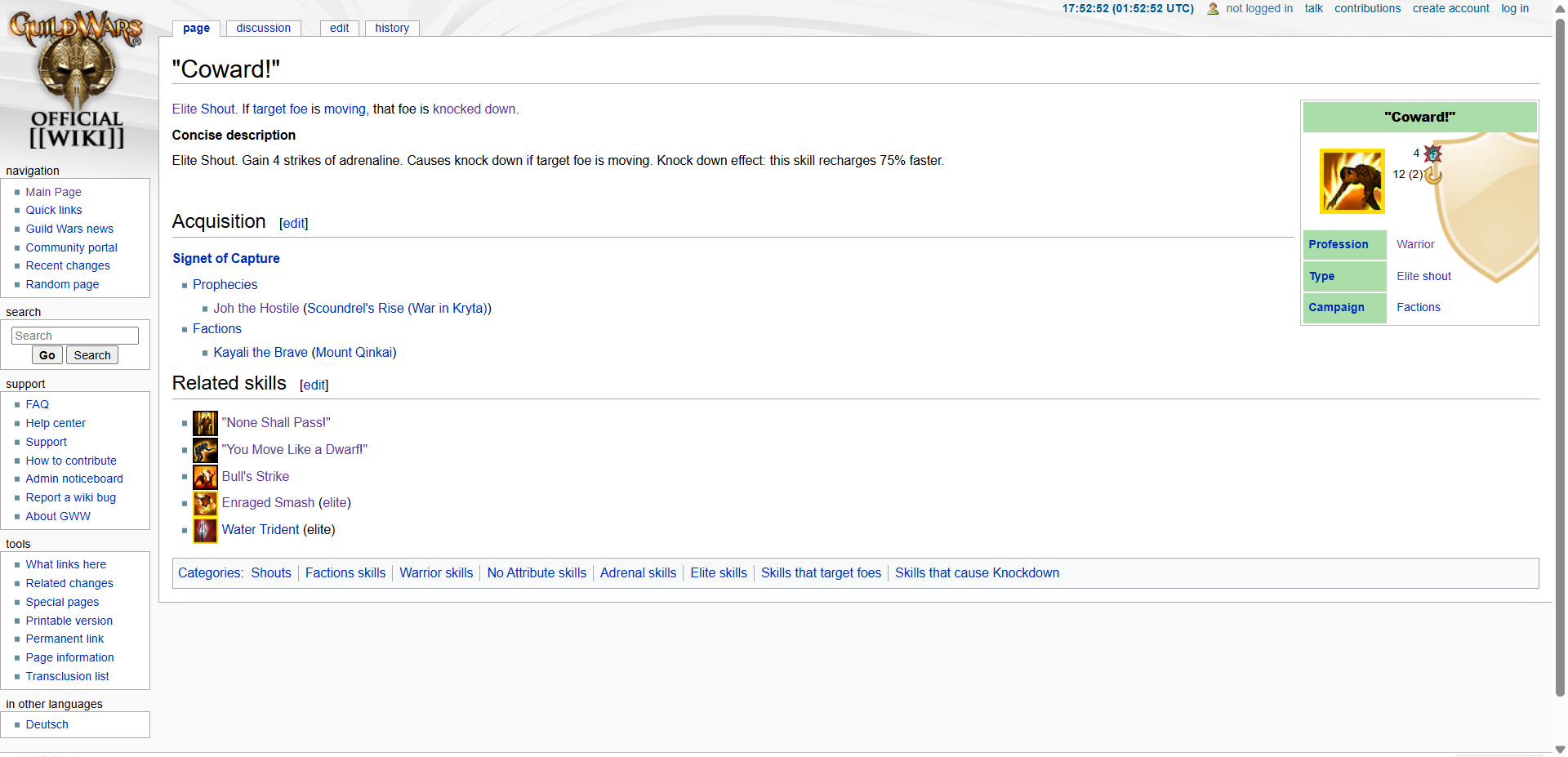Screen dimensions: 1568x757
Task: Open the Adrenal skills category
Action: coord(638,572)
